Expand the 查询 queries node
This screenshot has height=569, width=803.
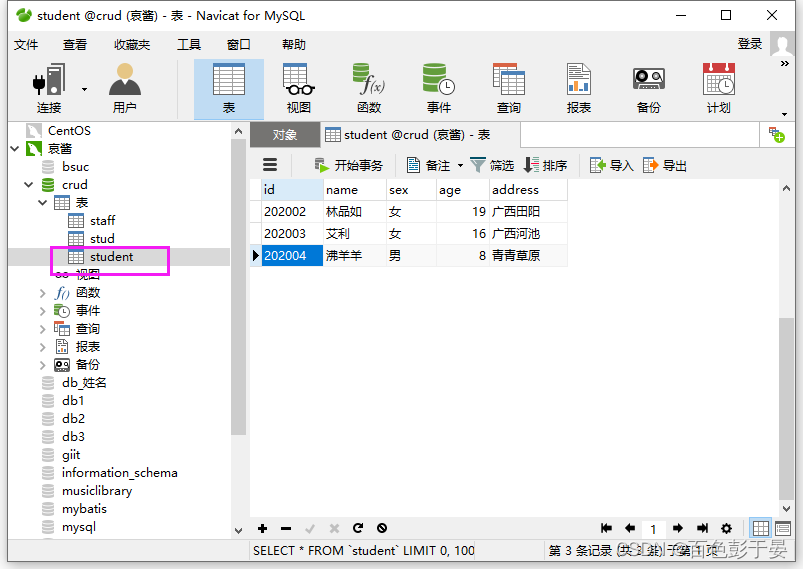(x=43, y=329)
